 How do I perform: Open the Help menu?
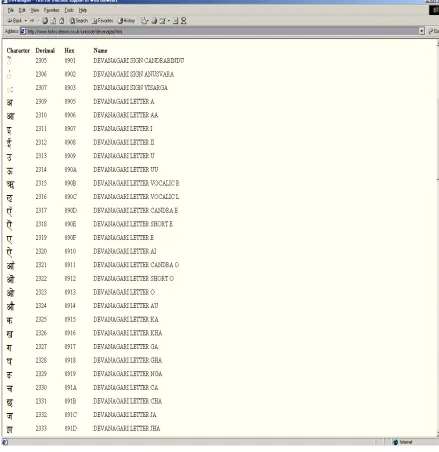pyautogui.click(x=83, y=10)
